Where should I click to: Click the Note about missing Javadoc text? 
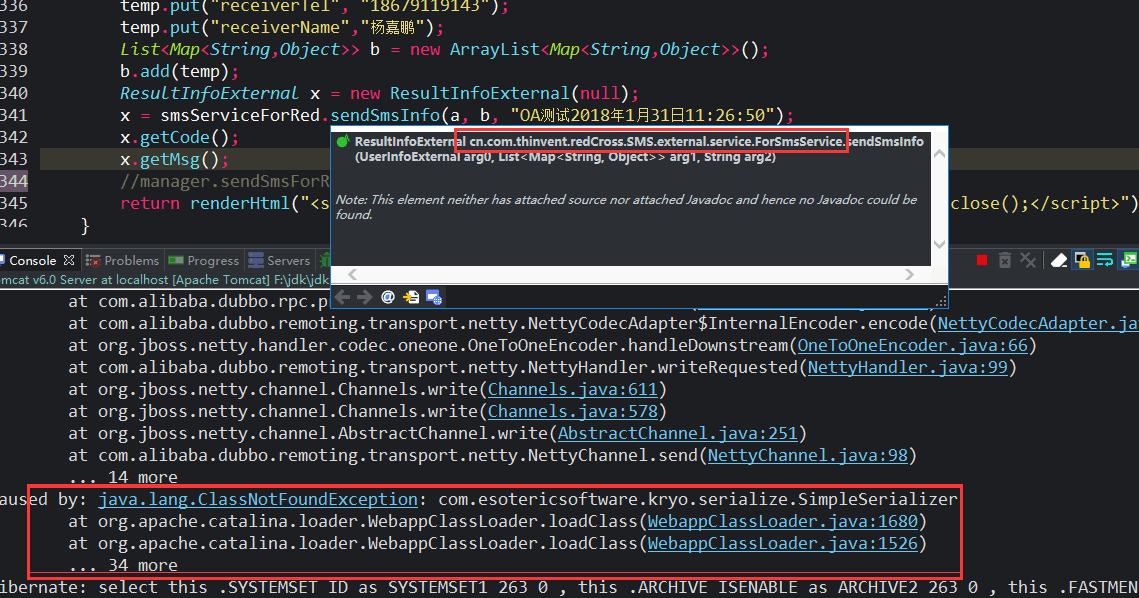coord(626,206)
